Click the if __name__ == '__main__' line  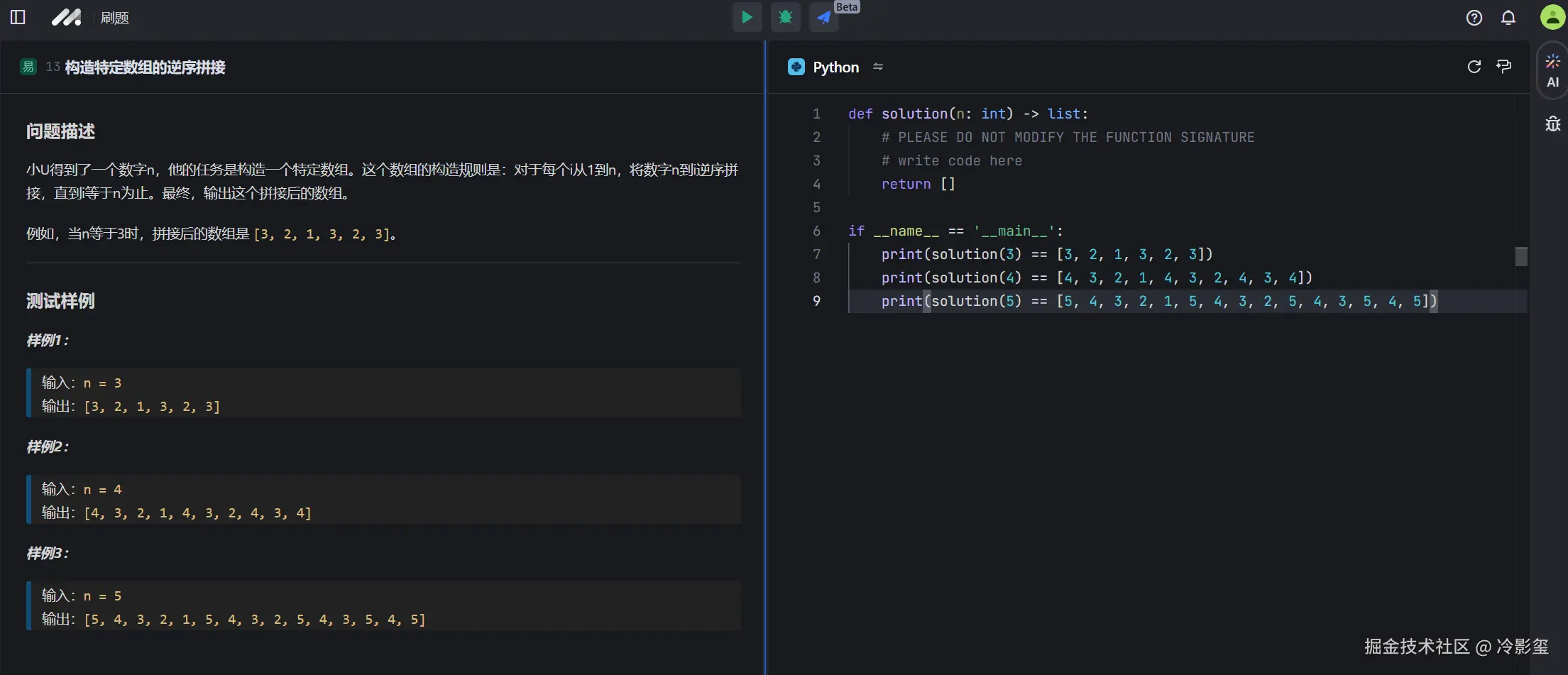[955, 231]
